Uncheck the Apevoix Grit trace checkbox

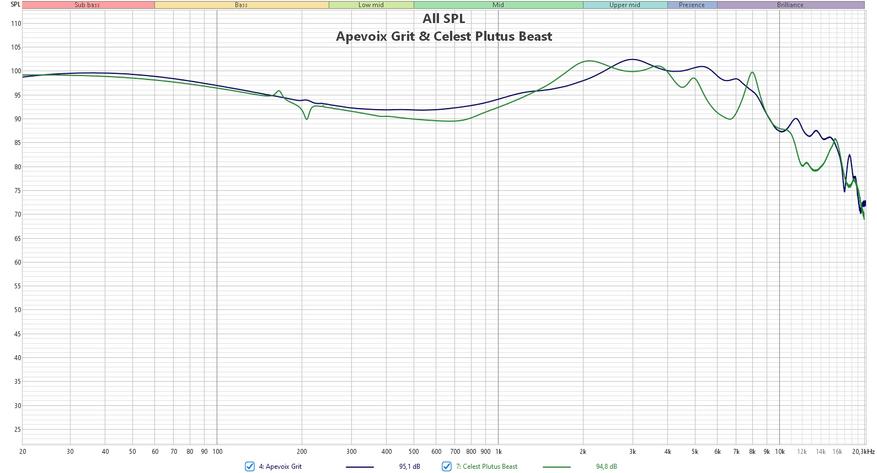(249, 466)
